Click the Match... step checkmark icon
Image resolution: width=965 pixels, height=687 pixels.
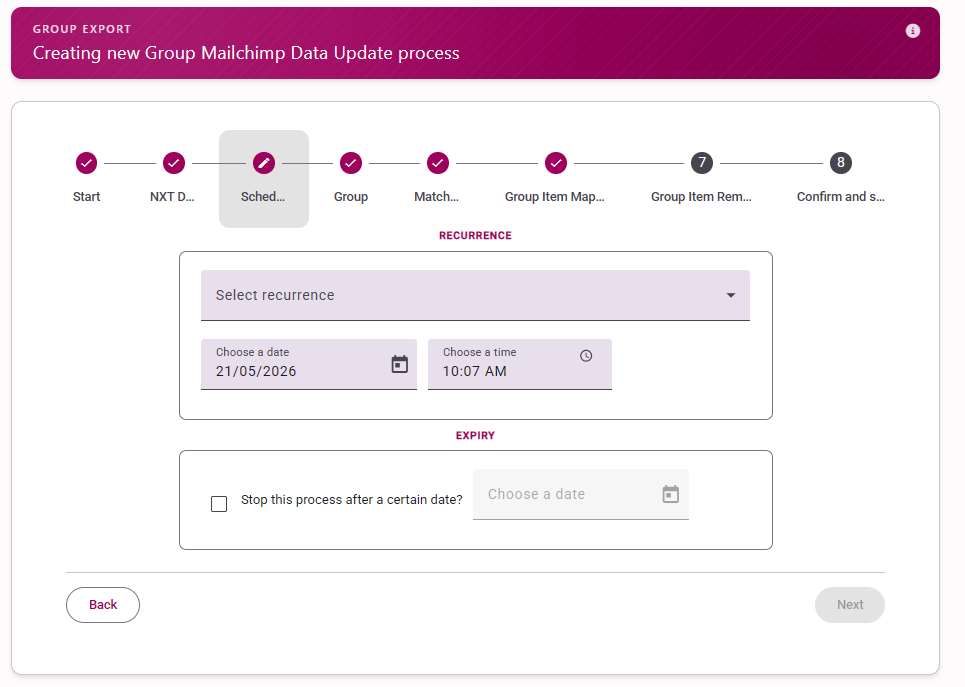(438, 163)
